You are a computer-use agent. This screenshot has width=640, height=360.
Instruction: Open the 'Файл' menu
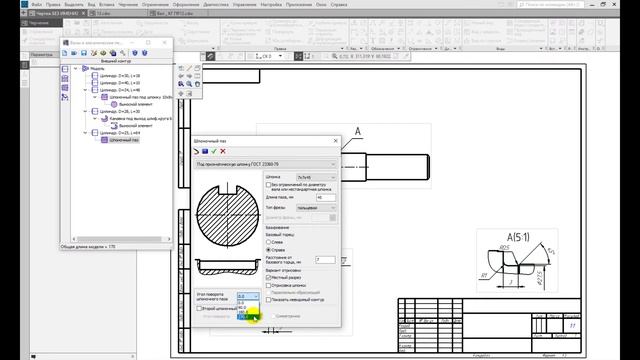pyautogui.click(x=36, y=4)
